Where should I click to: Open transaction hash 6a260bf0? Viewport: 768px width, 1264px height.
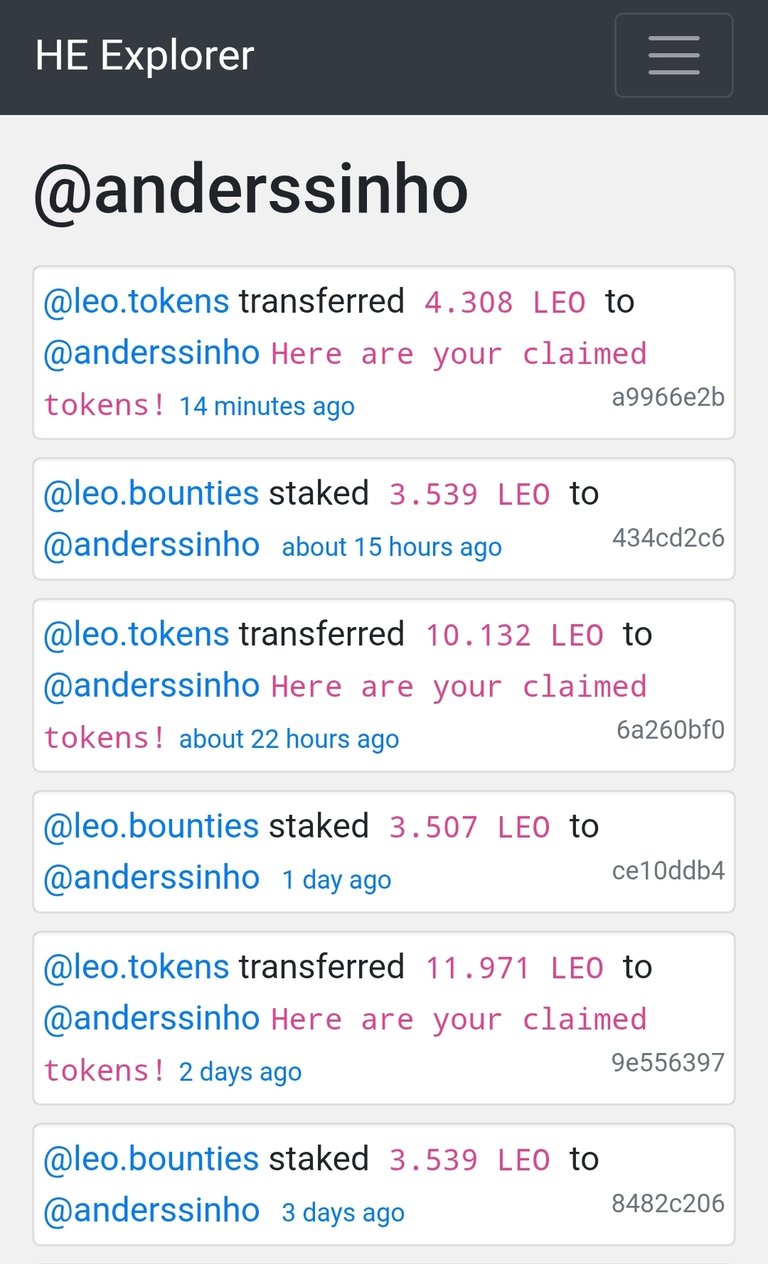[x=670, y=729]
